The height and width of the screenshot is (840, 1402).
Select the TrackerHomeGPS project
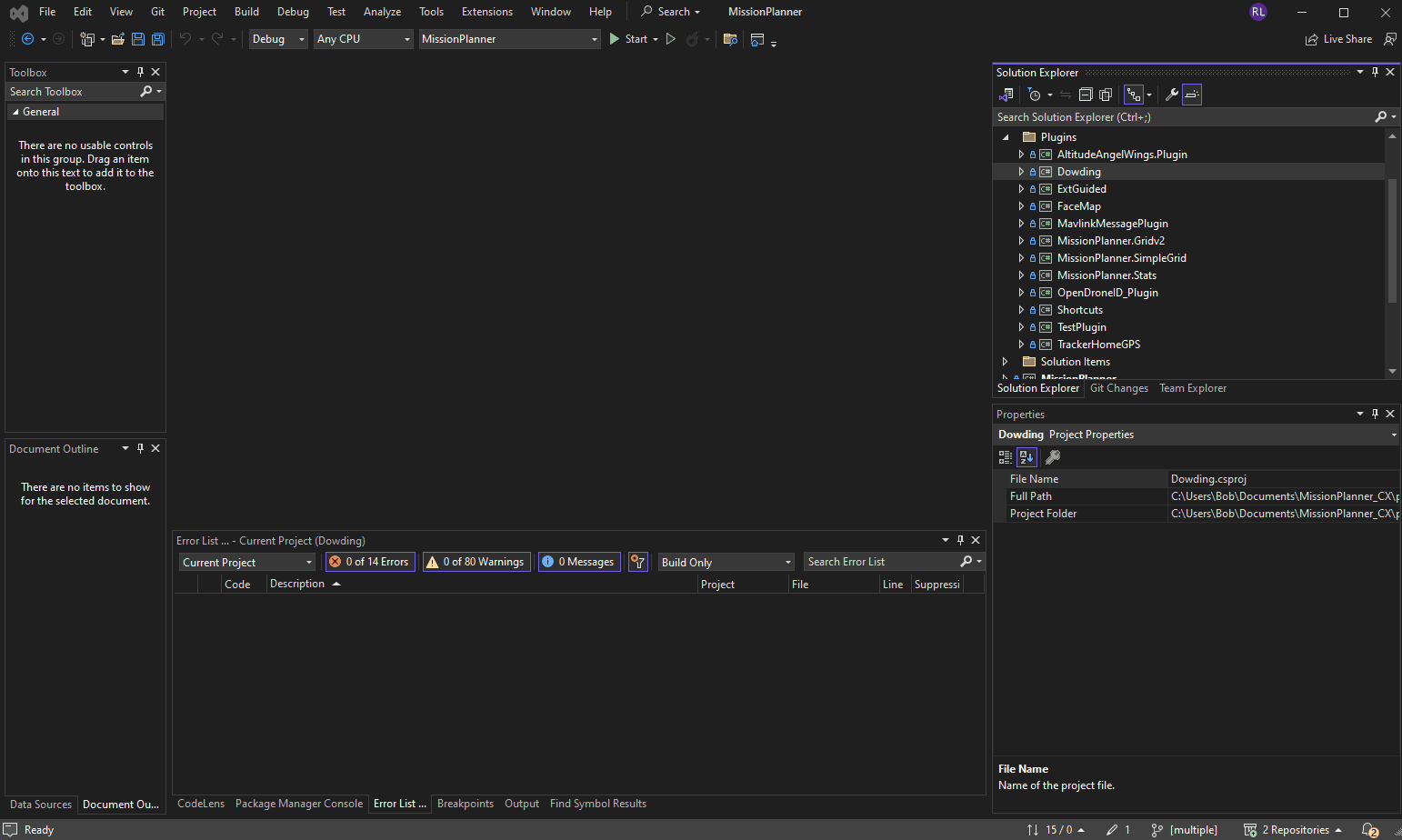coord(1098,345)
